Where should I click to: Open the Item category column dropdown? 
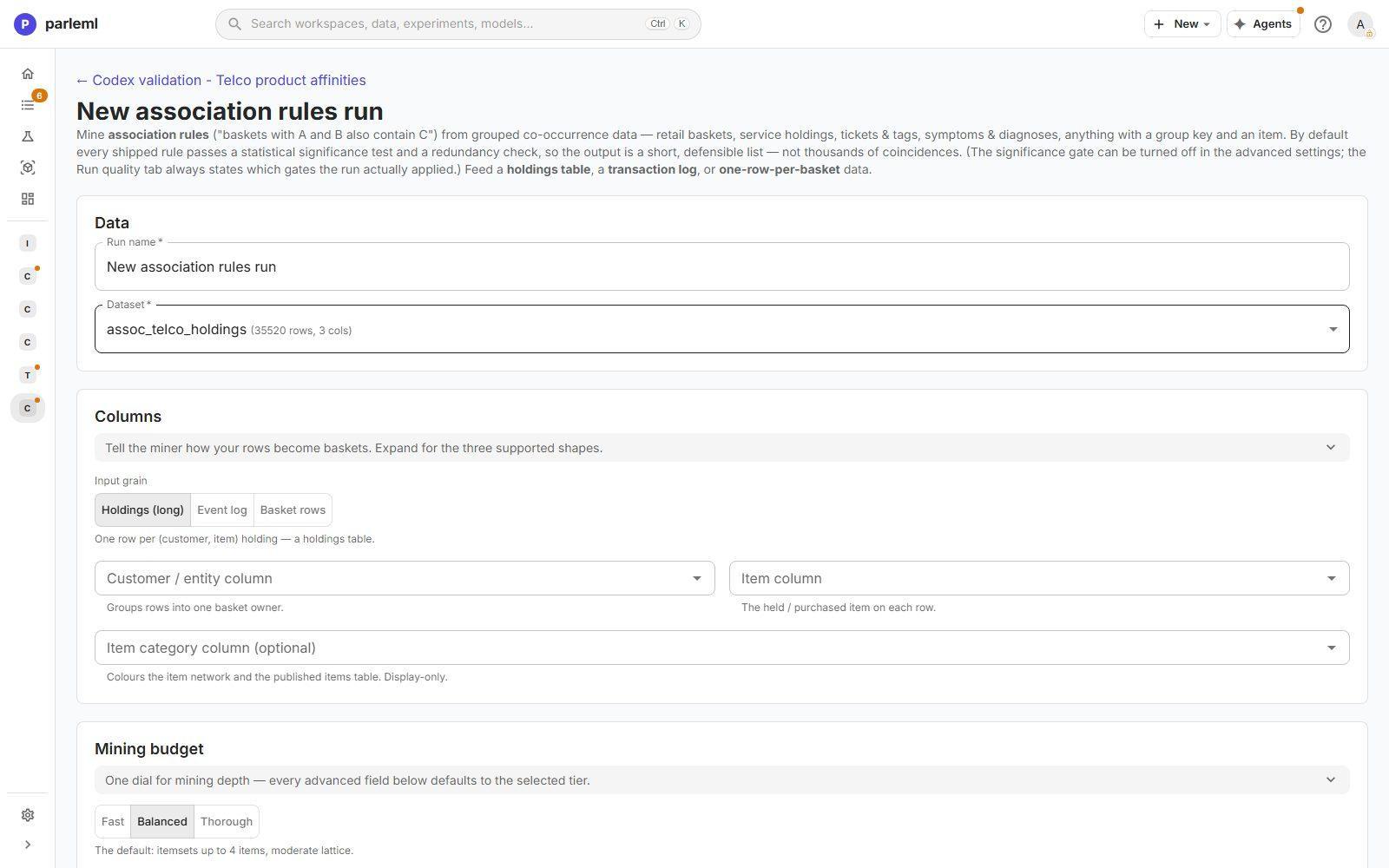pos(722,648)
